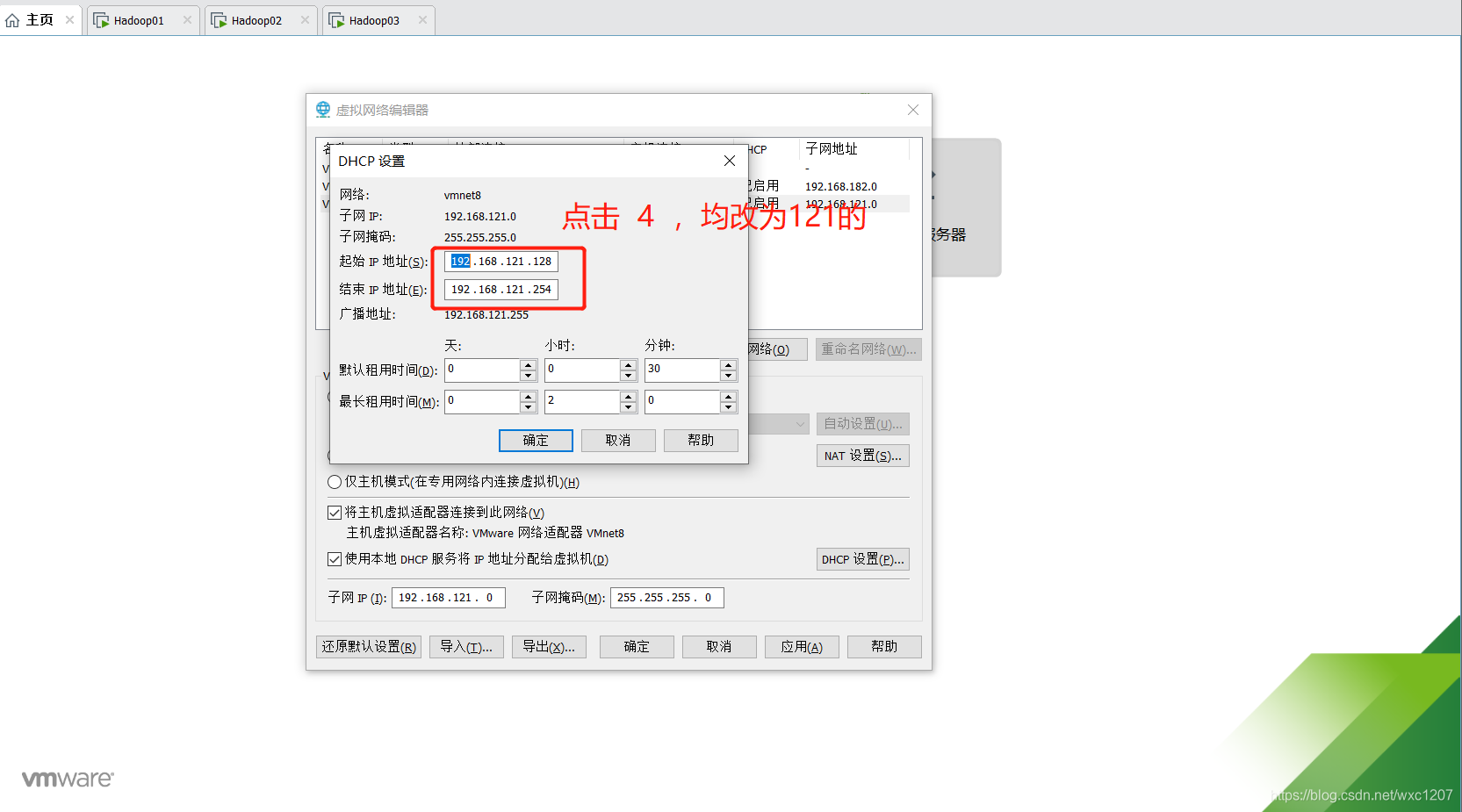Cancel the DHCP settings dialog

[618, 441]
